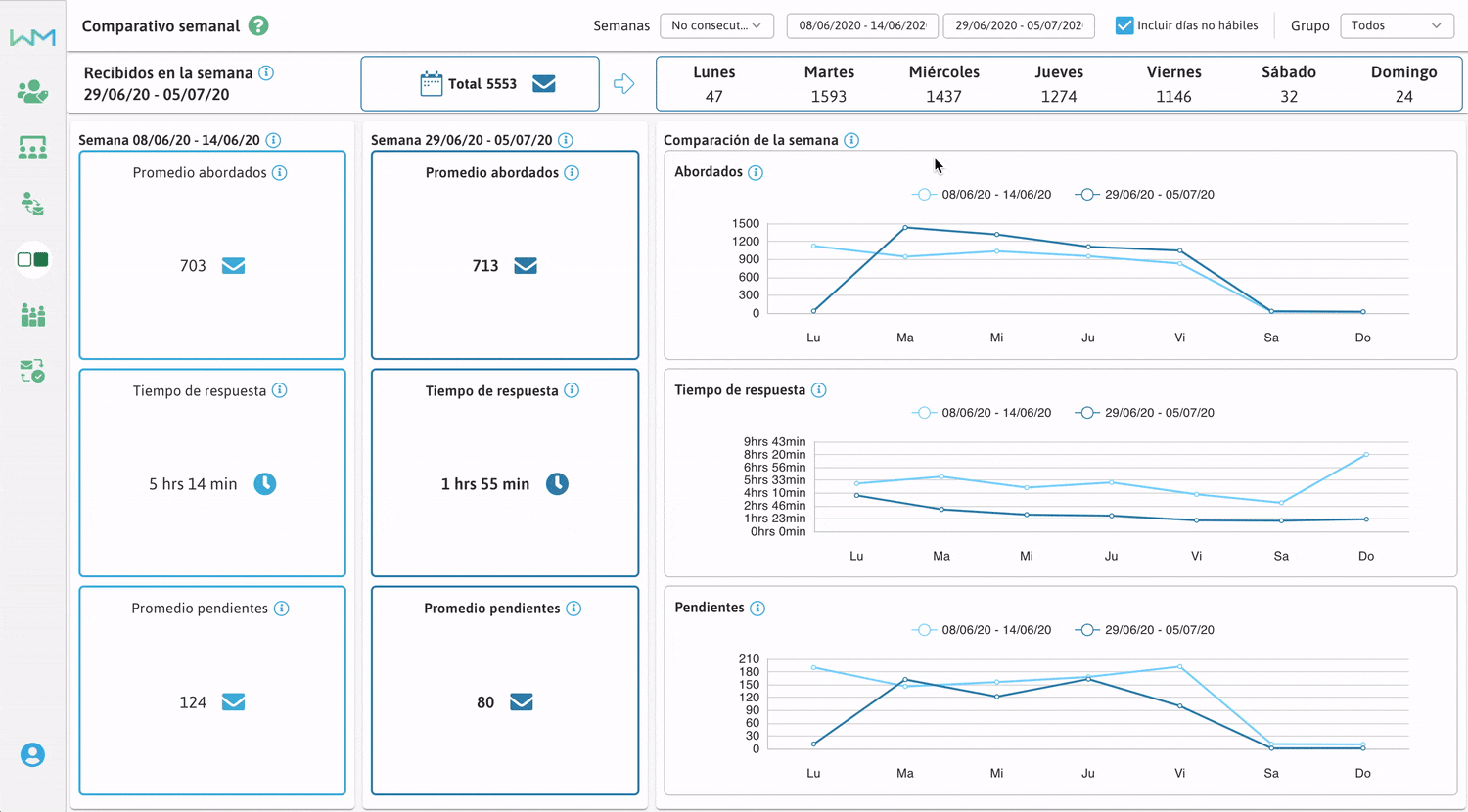This screenshot has width=1468, height=812.
Task: Uncheck Incluir días no hábiles checkbox
Action: point(1124,26)
